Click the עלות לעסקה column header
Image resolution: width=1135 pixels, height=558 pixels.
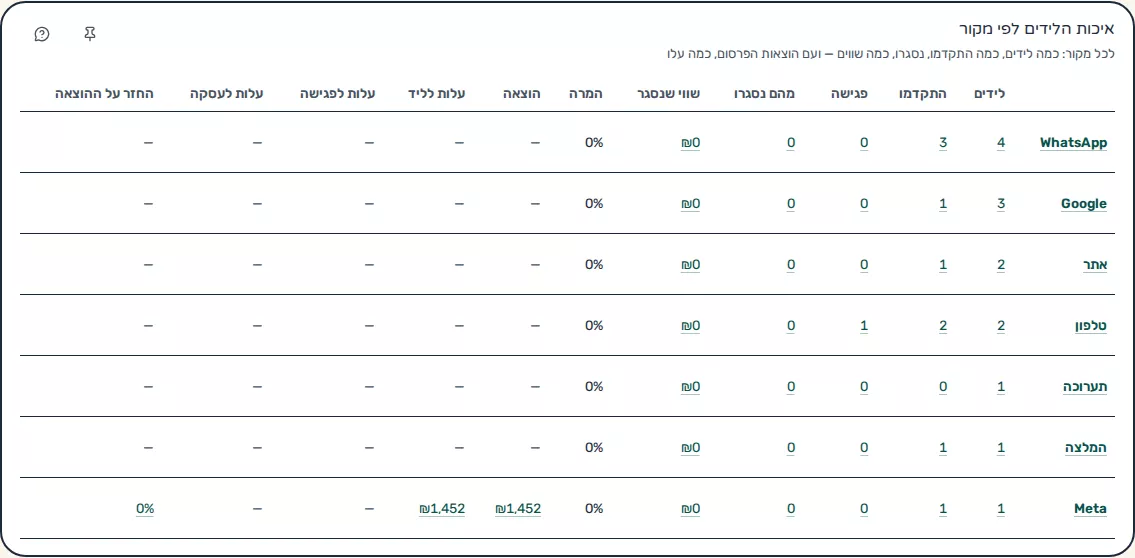tap(227, 94)
